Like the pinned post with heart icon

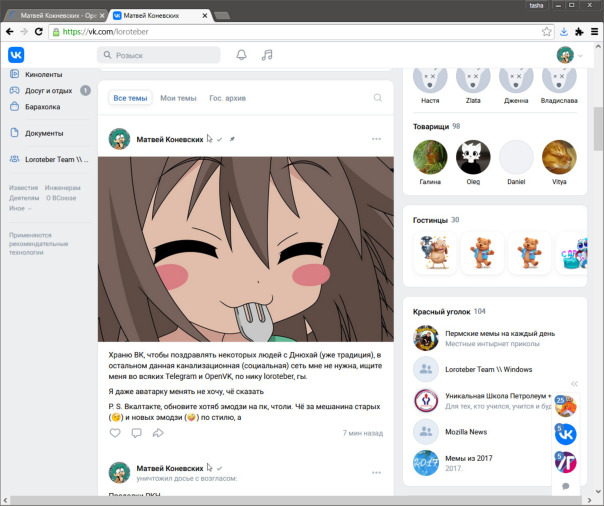(x=115, y=433)
